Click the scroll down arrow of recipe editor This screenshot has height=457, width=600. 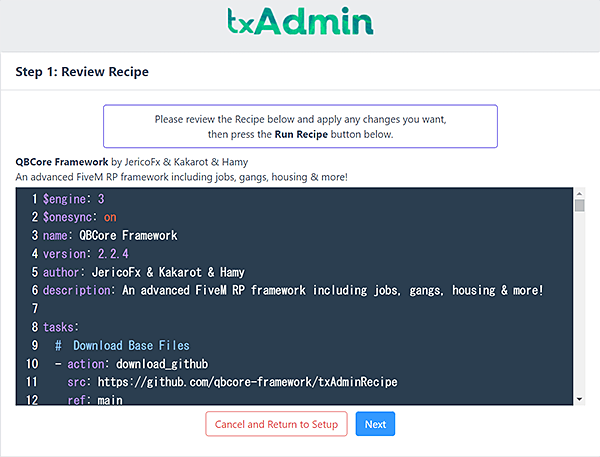[x=579, y=399]
